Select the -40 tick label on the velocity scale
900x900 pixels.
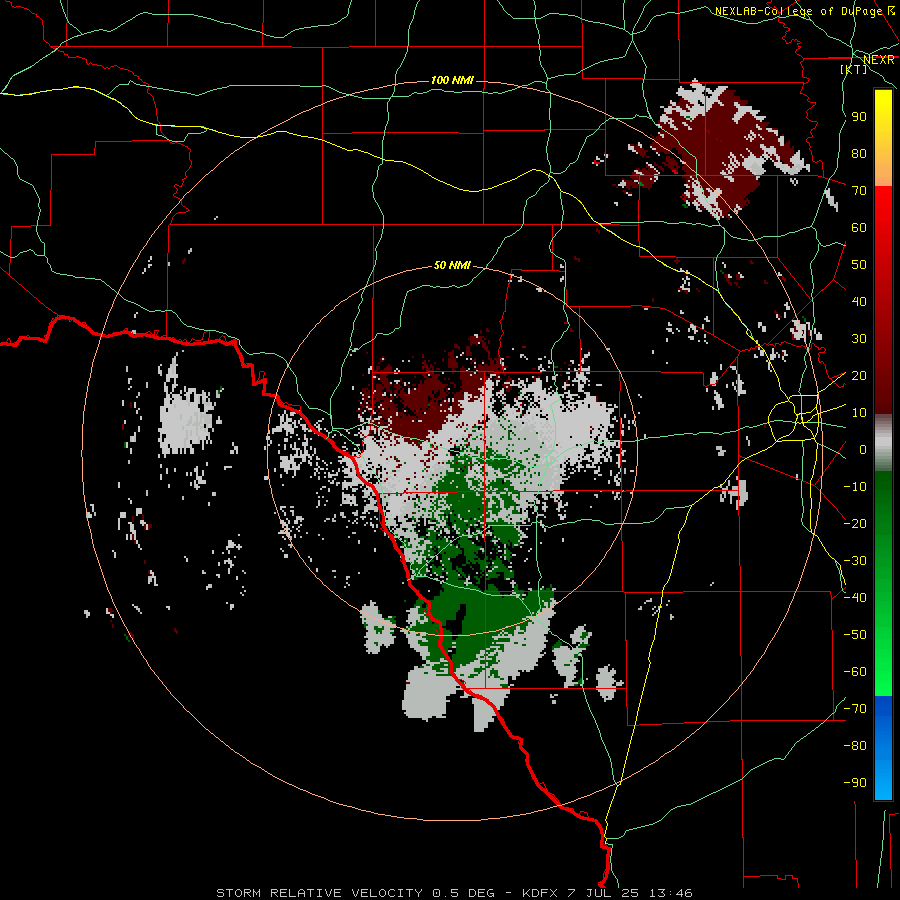tap(855, 598)
